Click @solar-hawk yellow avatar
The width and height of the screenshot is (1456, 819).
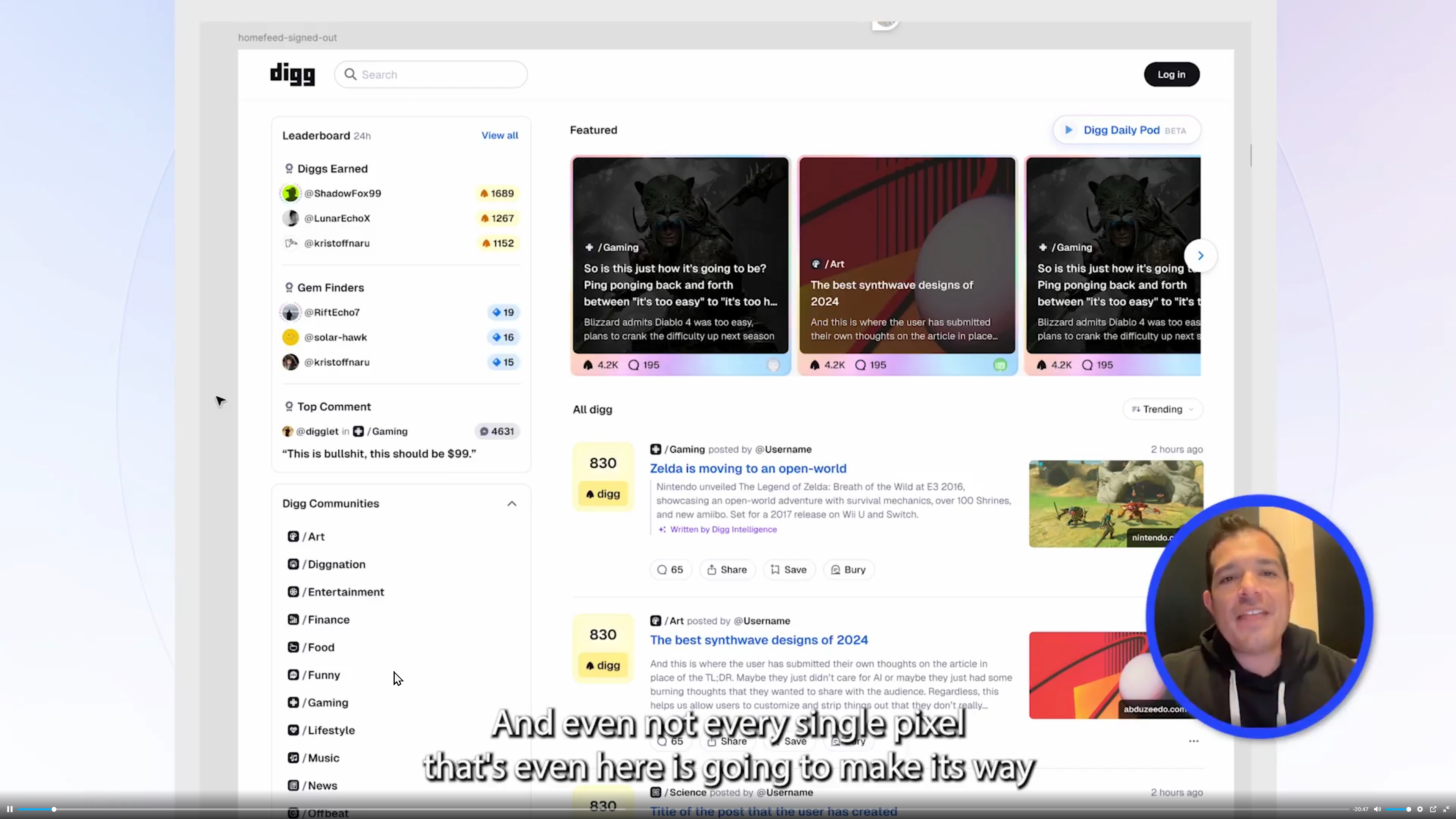tap(290, 337)
